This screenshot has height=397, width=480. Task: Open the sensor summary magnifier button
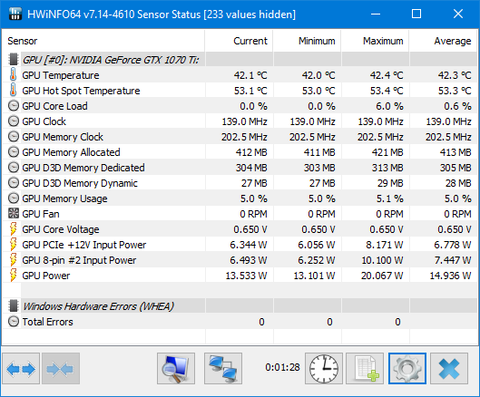coord(176,369)
